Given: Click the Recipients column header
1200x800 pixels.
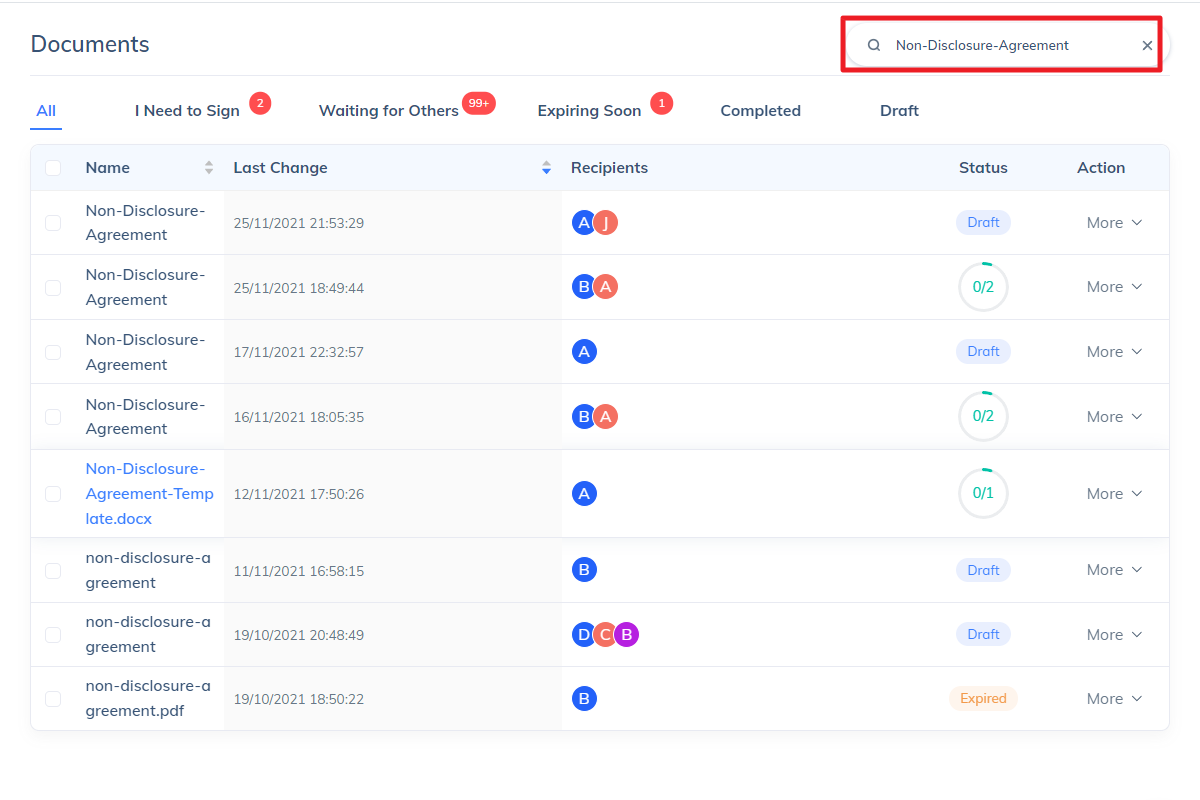Looking at the screenshot, I should pos(609,168).
